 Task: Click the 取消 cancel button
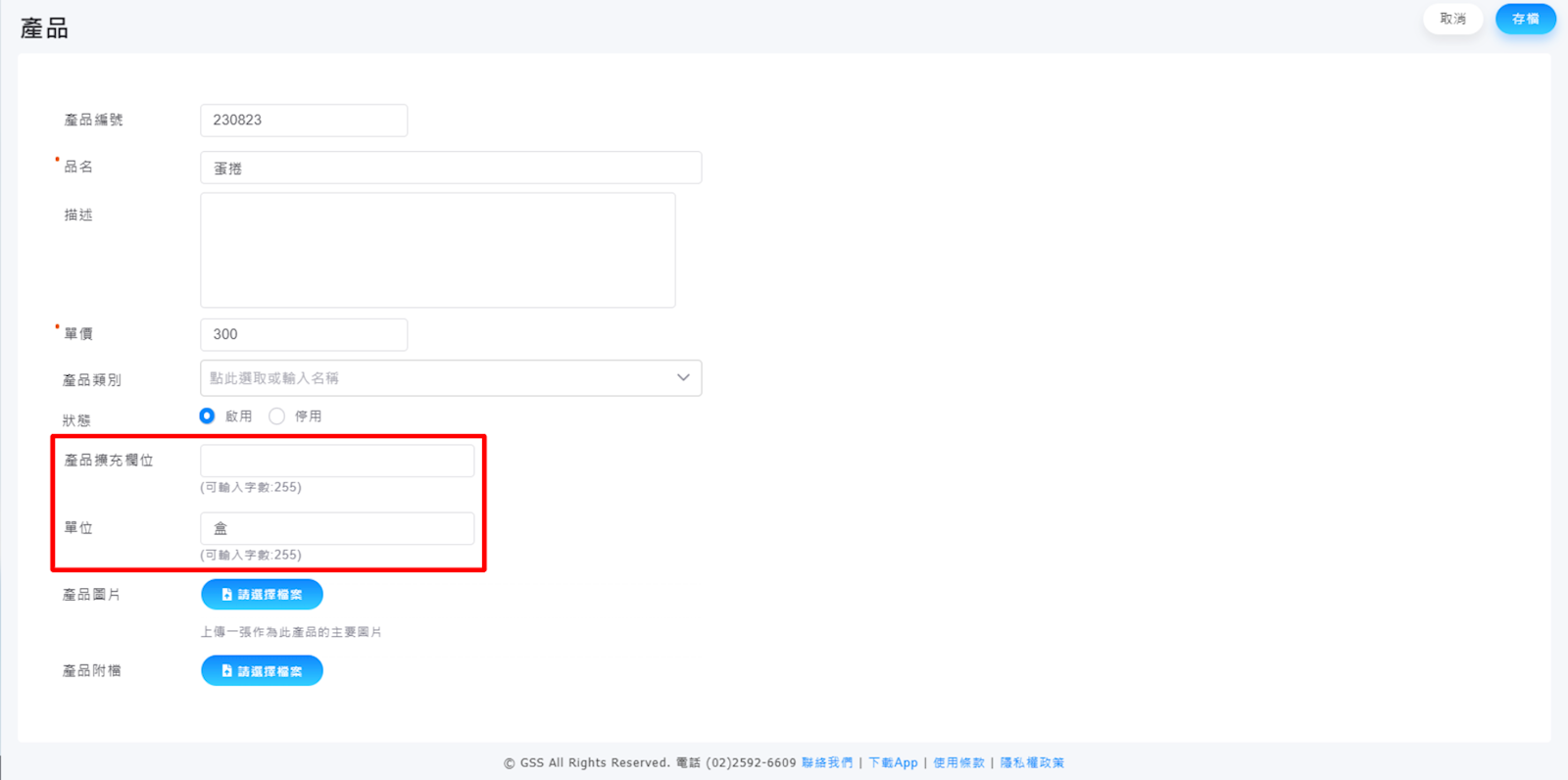pos(1452,19)
